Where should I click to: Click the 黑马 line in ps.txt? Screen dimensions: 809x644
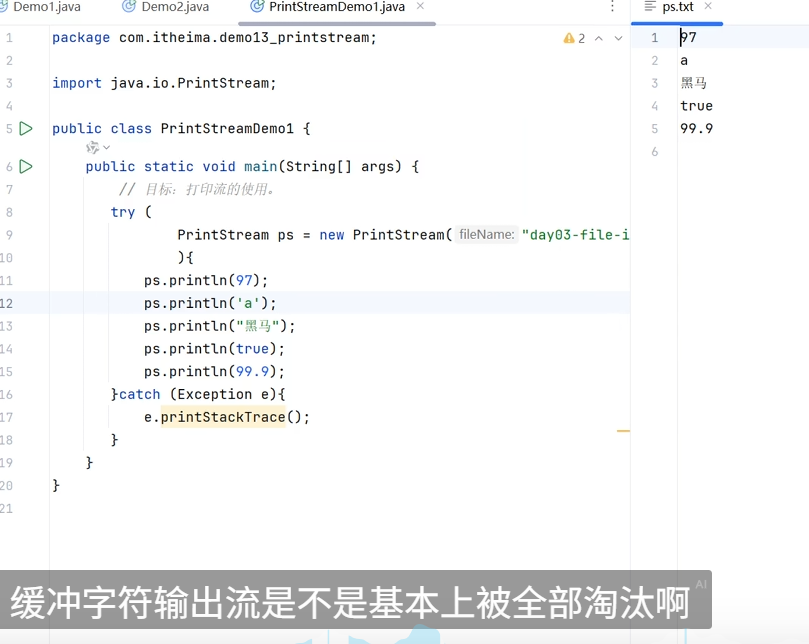[x=693, y=83]
